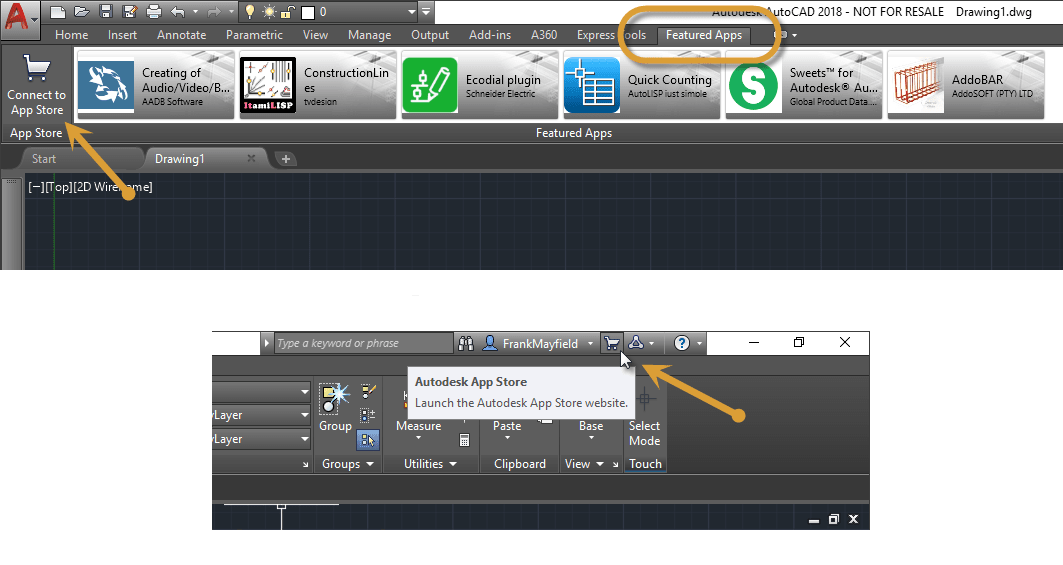Switch to the Drawing1 file tab
The width and height of the screenshot is (1063, 565).
tap(180, 159)
